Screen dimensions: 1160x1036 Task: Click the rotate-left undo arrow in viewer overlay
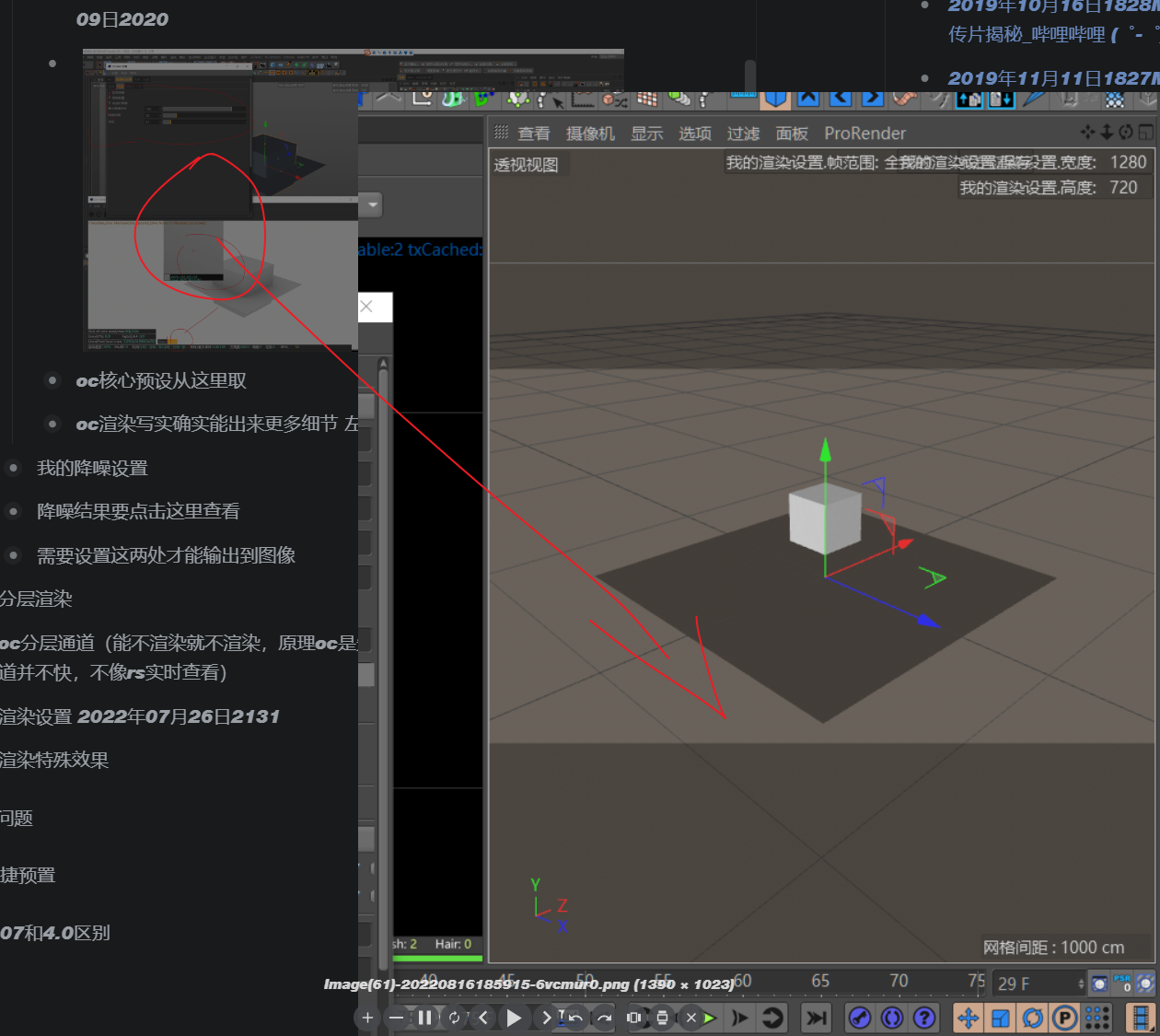pyautogui.click(x=574, y=1018)
